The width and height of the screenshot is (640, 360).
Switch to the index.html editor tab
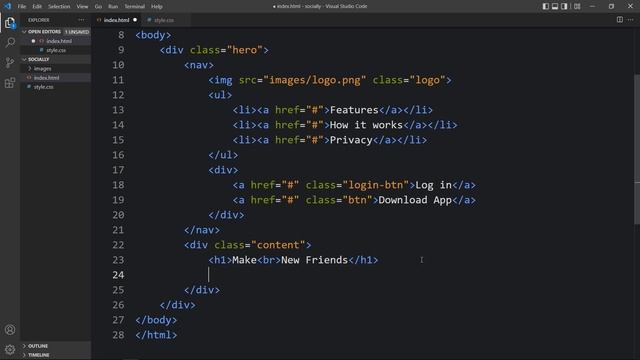(x=116, y=20)
